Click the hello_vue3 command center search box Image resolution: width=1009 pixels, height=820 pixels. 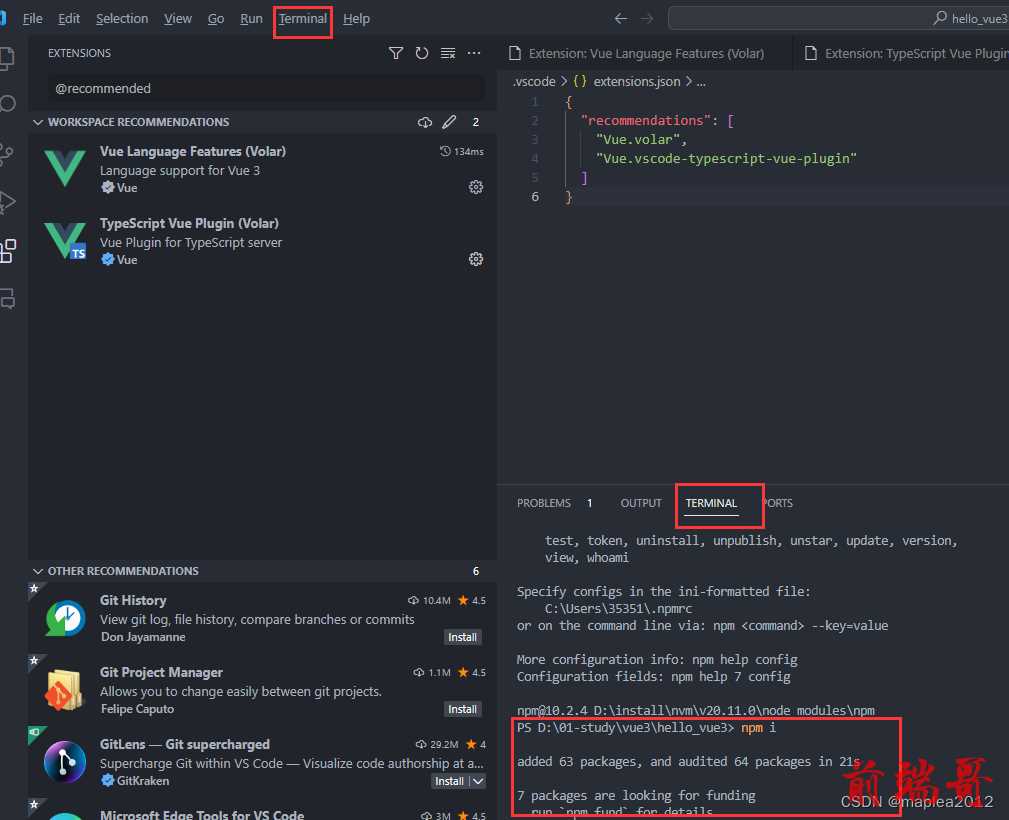[838, 18]
